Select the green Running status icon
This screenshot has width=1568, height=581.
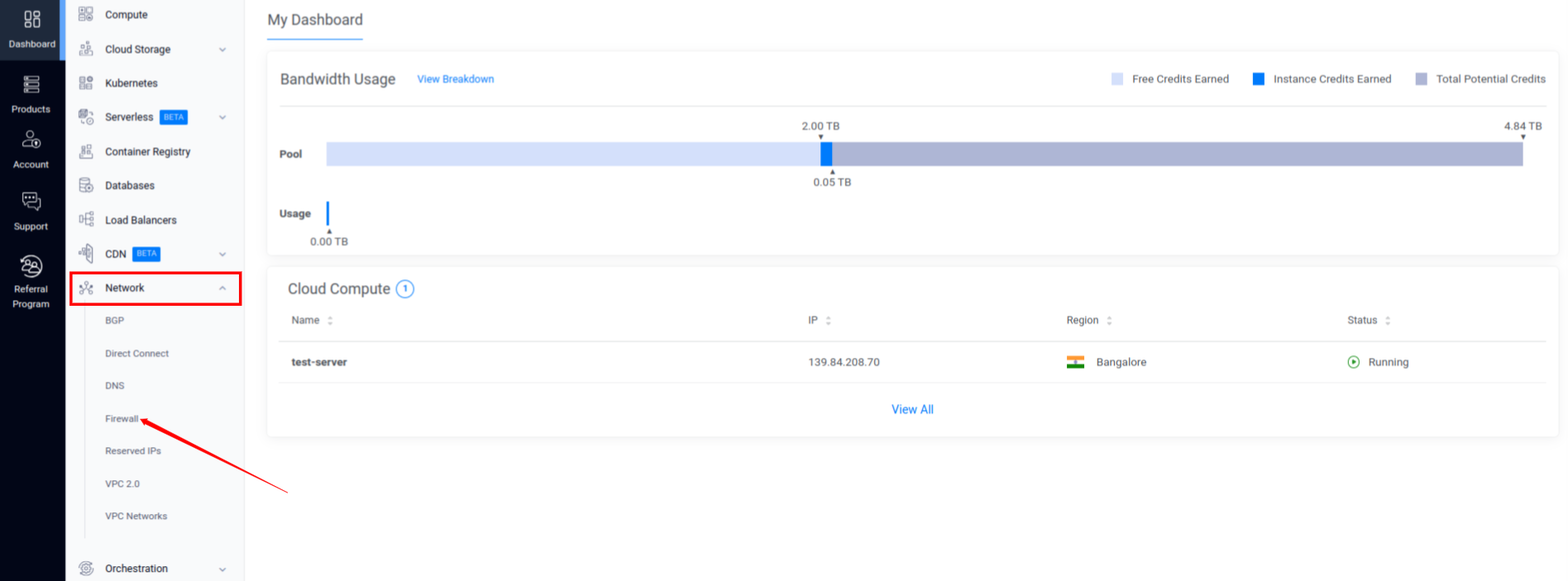click(x=1354, y=362)
